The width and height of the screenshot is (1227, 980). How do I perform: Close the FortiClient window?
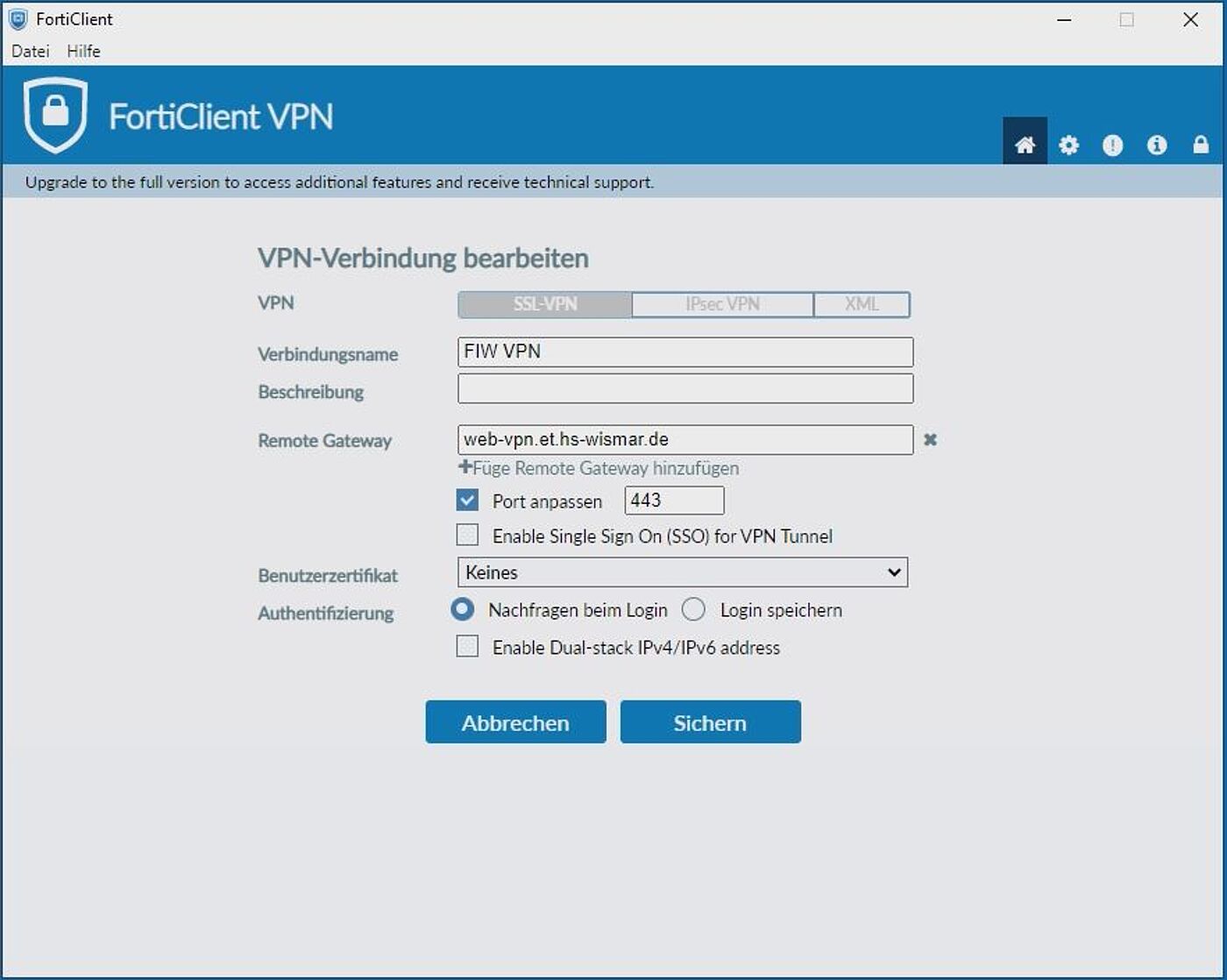1190,19
